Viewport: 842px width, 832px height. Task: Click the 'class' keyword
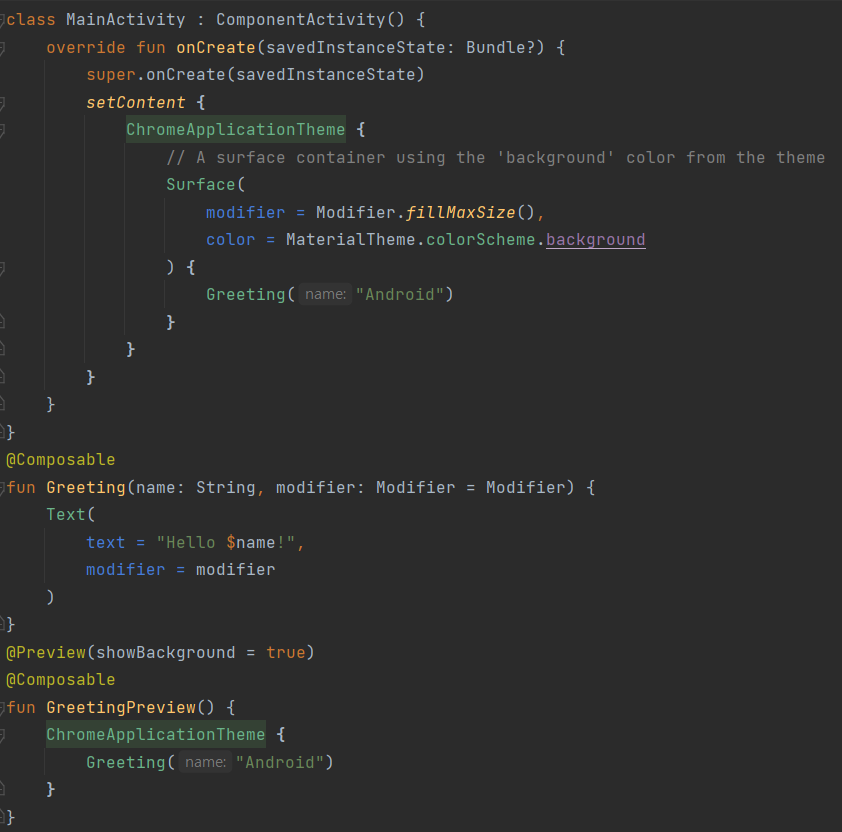[x=31, y=20]
